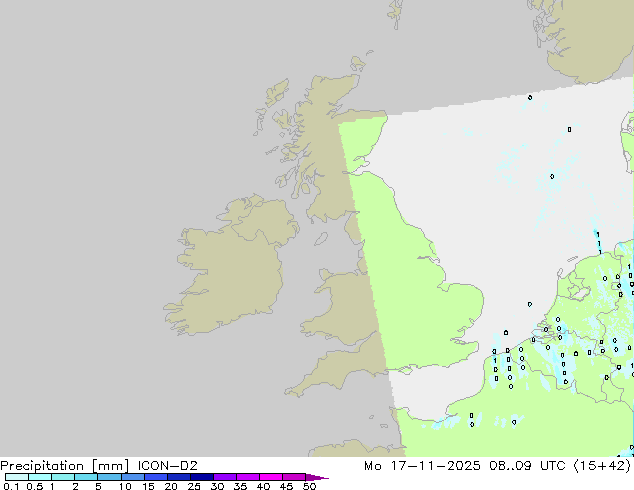Select the 15–20 mm legend color segment

point(157,478)
